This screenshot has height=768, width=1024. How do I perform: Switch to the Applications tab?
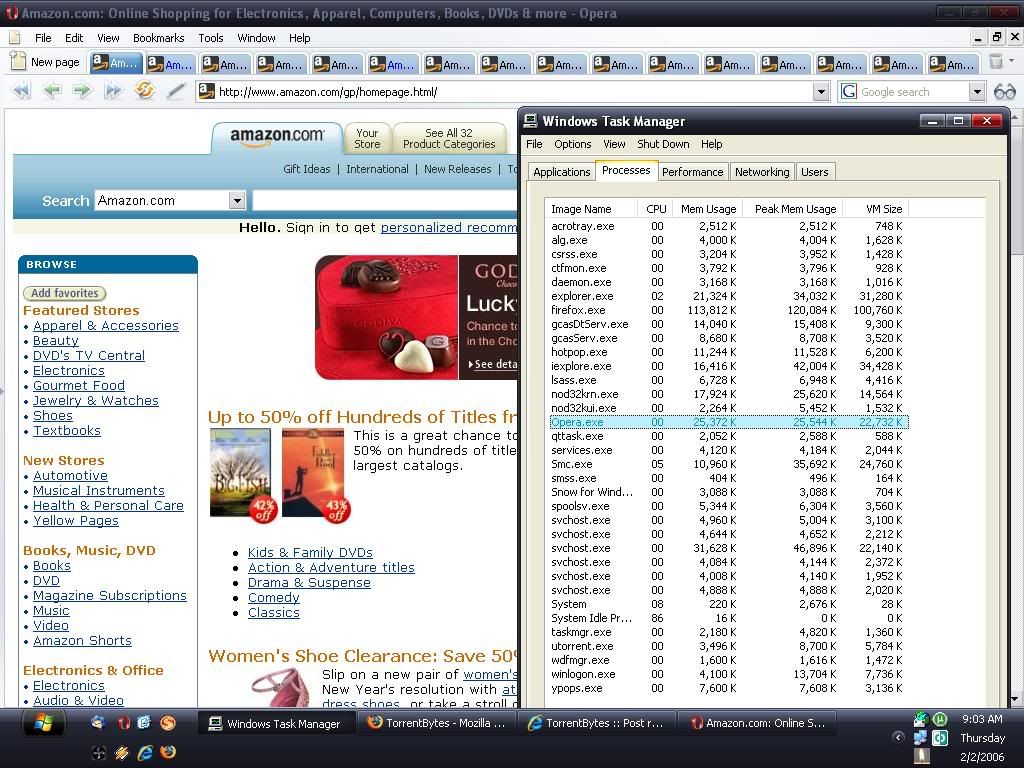pyautogui.click(x=562, y=172)
